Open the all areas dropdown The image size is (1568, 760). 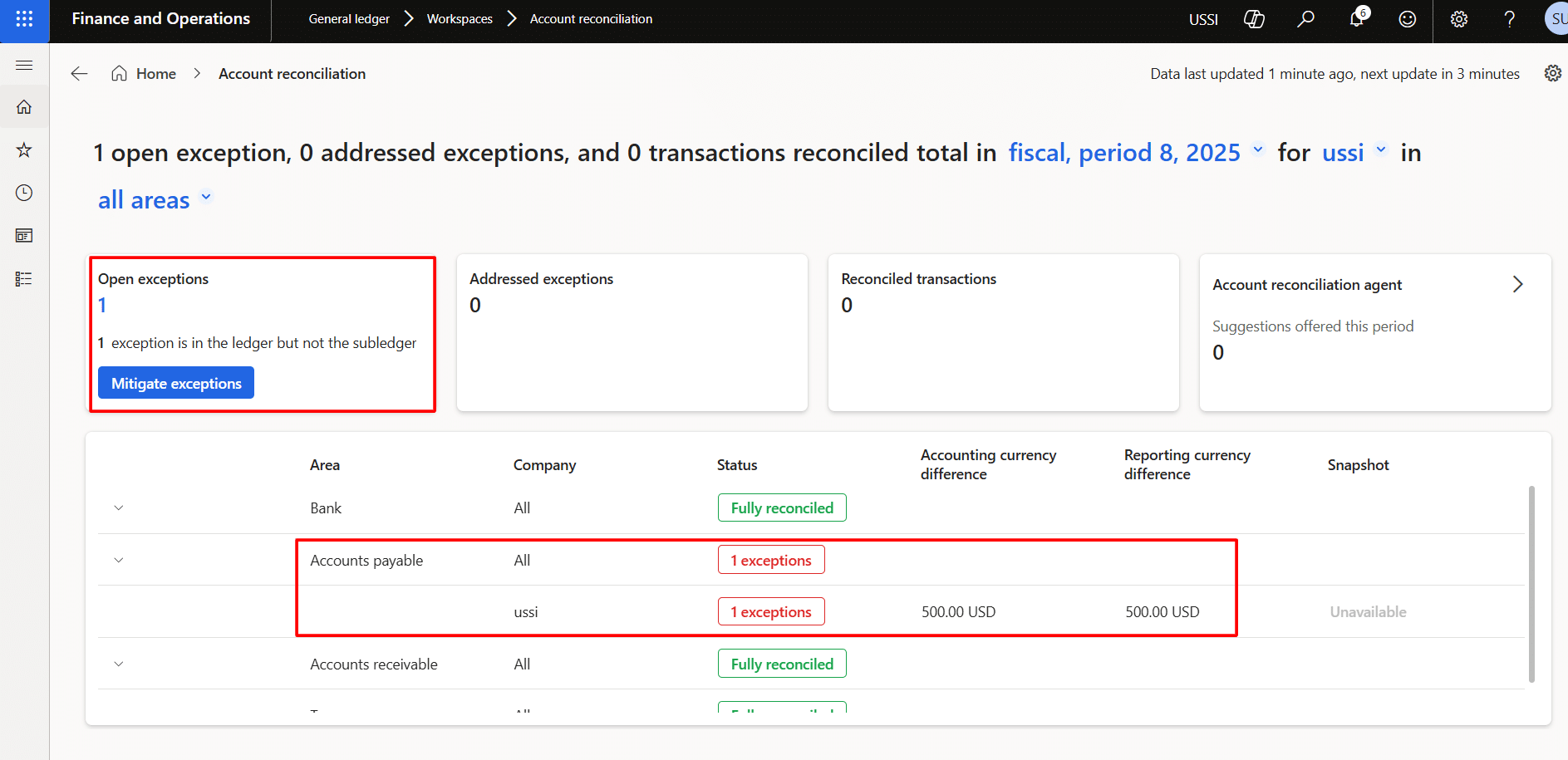[155, 200]
